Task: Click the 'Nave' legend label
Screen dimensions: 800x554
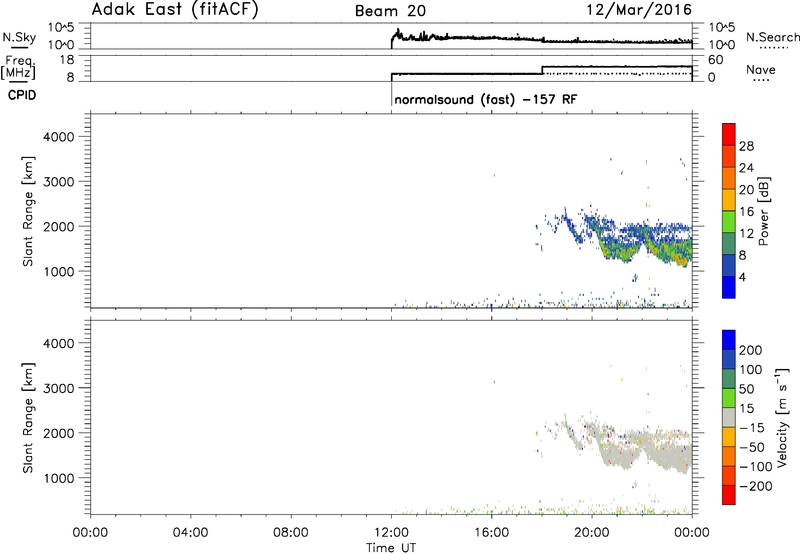Action: [761, 70]
